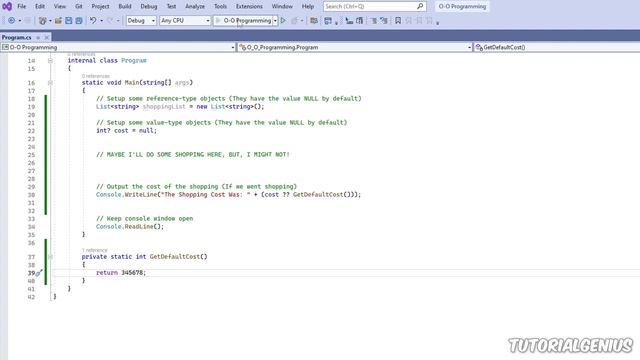
Task: Open the Analyze menu
Action: point(195,6)
